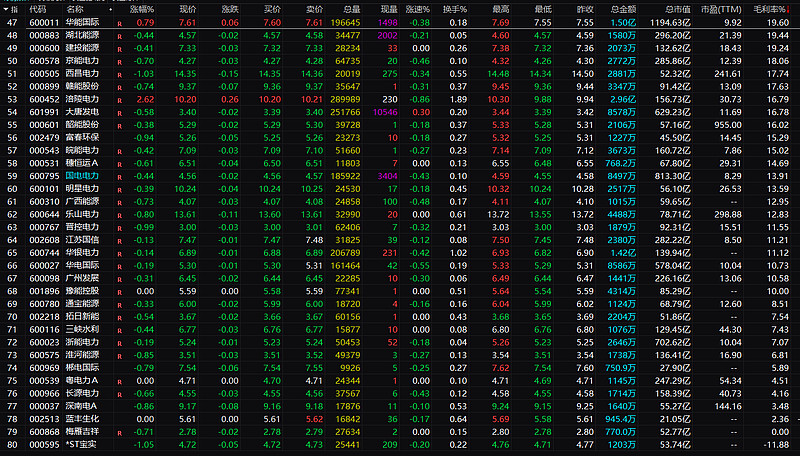Sort by 总市值 column header
The width and height of the screenshot is (800, 456).
(678, 9)
